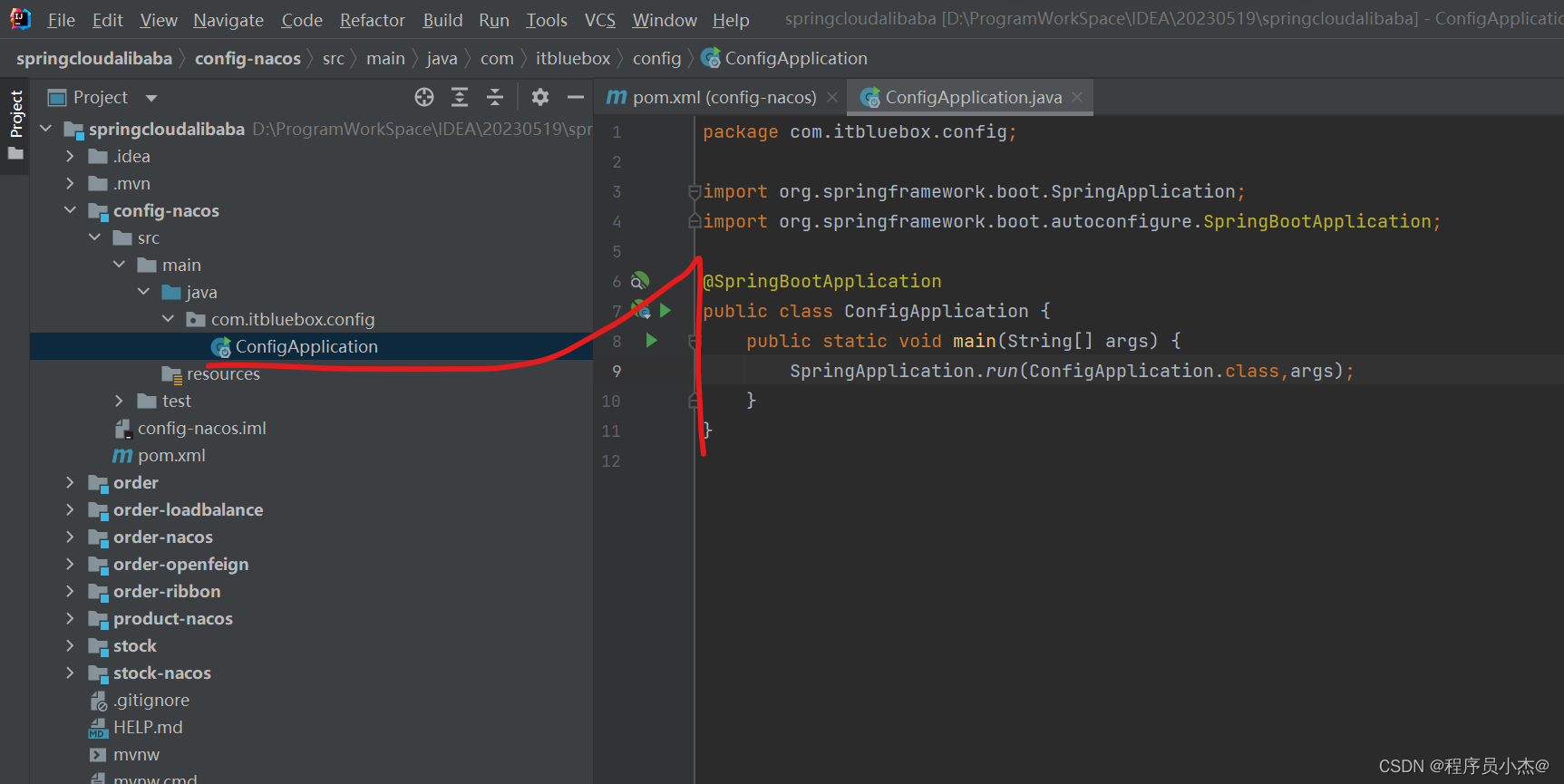
Task: Select the HELP.md file
Action: [x=148, y=727]
